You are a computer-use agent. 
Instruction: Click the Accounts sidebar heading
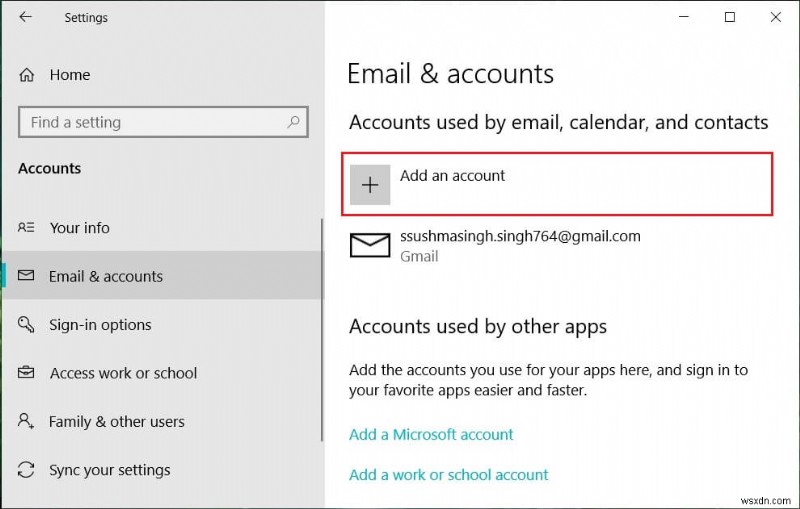pyautogui.click(x=49, y=168)
